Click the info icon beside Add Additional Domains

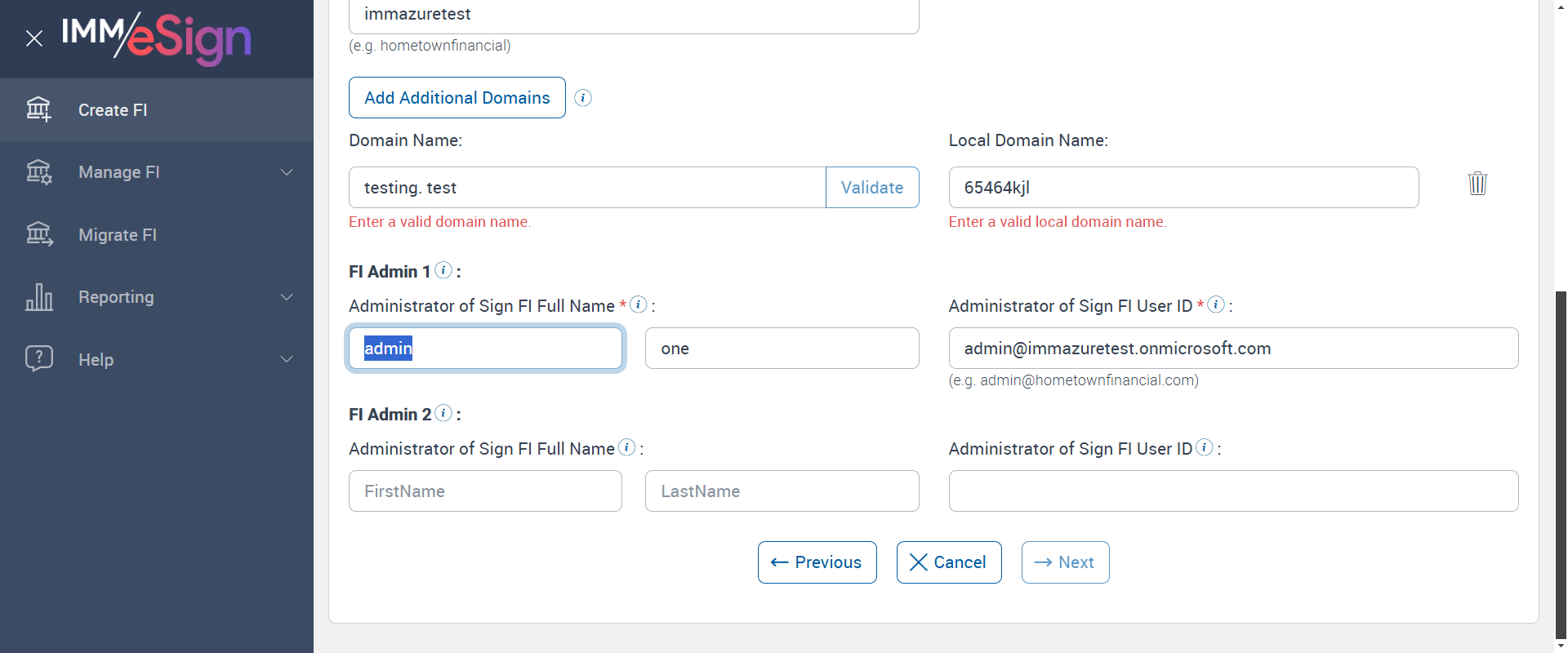582,98
